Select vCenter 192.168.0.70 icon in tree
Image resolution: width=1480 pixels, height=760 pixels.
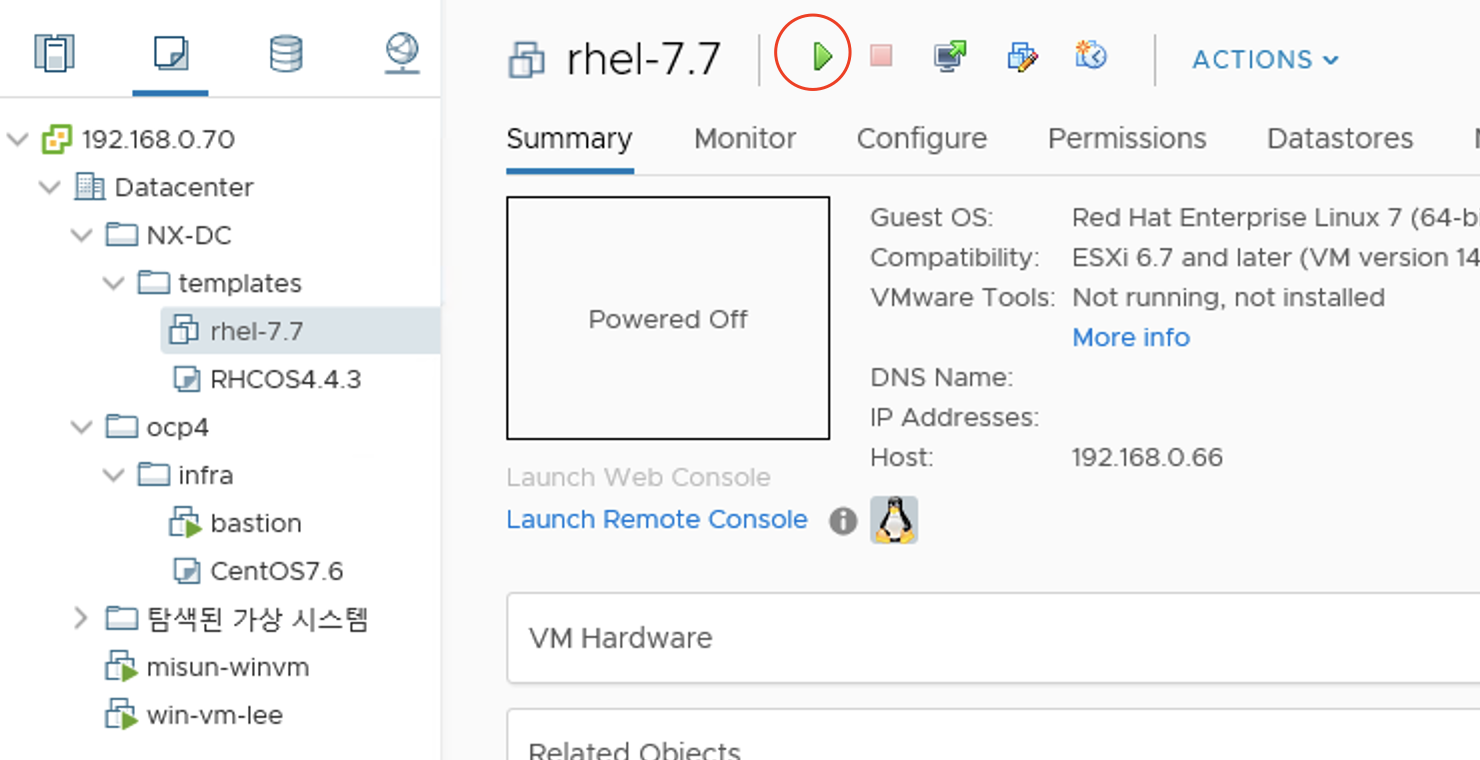(x=57, y=139)
